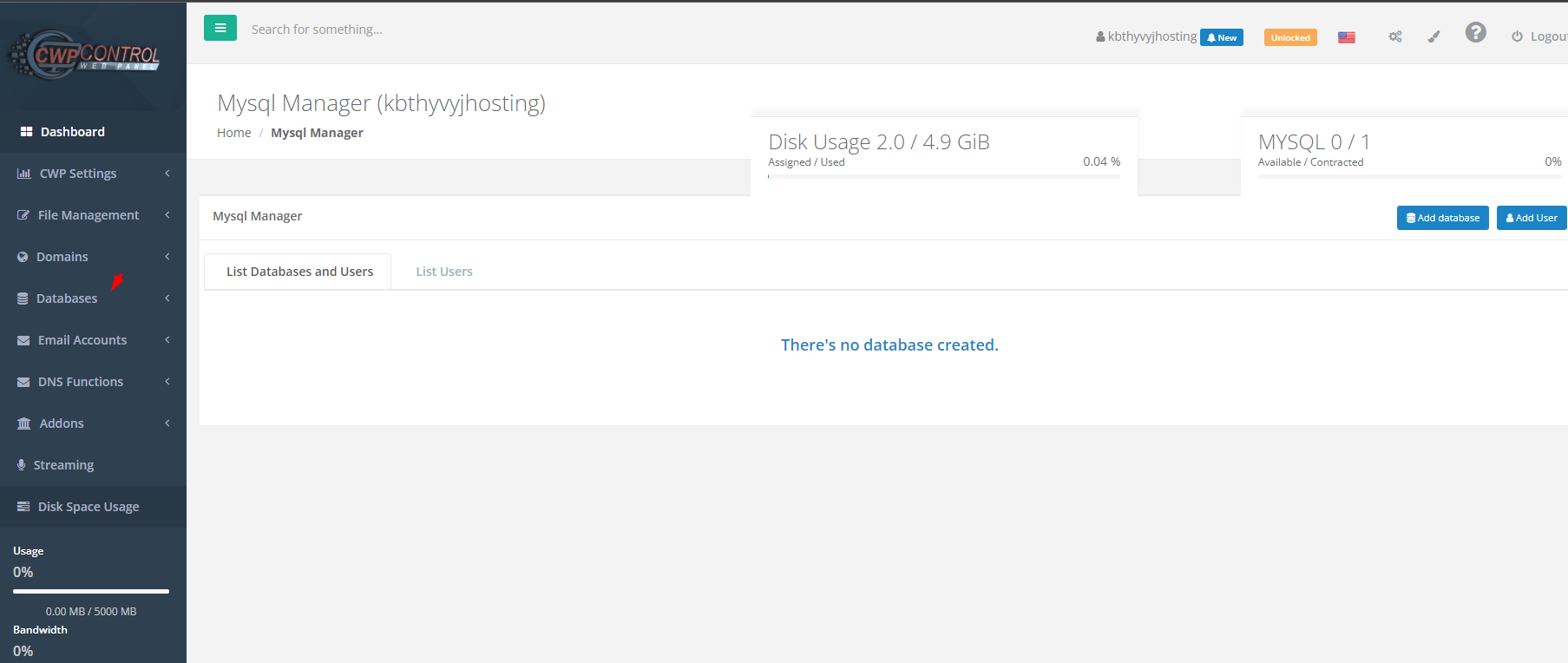Click the green hamburger menu toggle button
The height and width of the screenshot is (663, 1568).
(220, 29)
